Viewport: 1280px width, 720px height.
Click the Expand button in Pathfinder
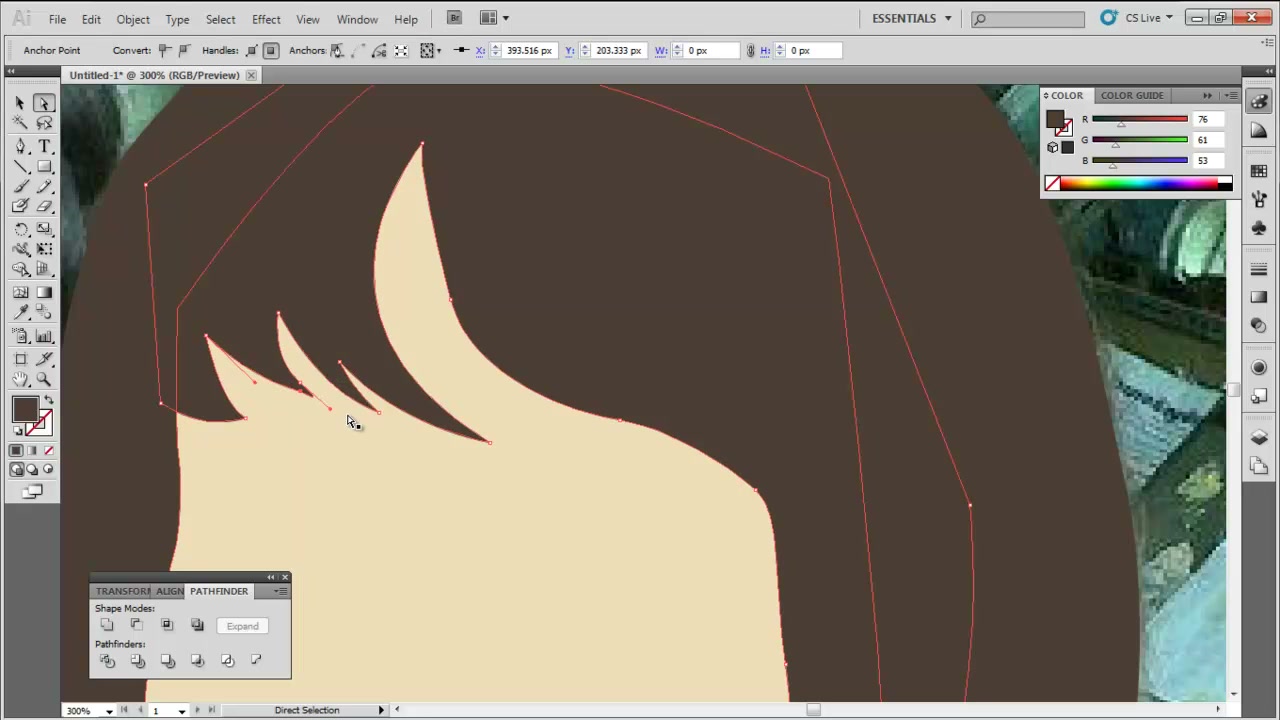pos(242,626)
